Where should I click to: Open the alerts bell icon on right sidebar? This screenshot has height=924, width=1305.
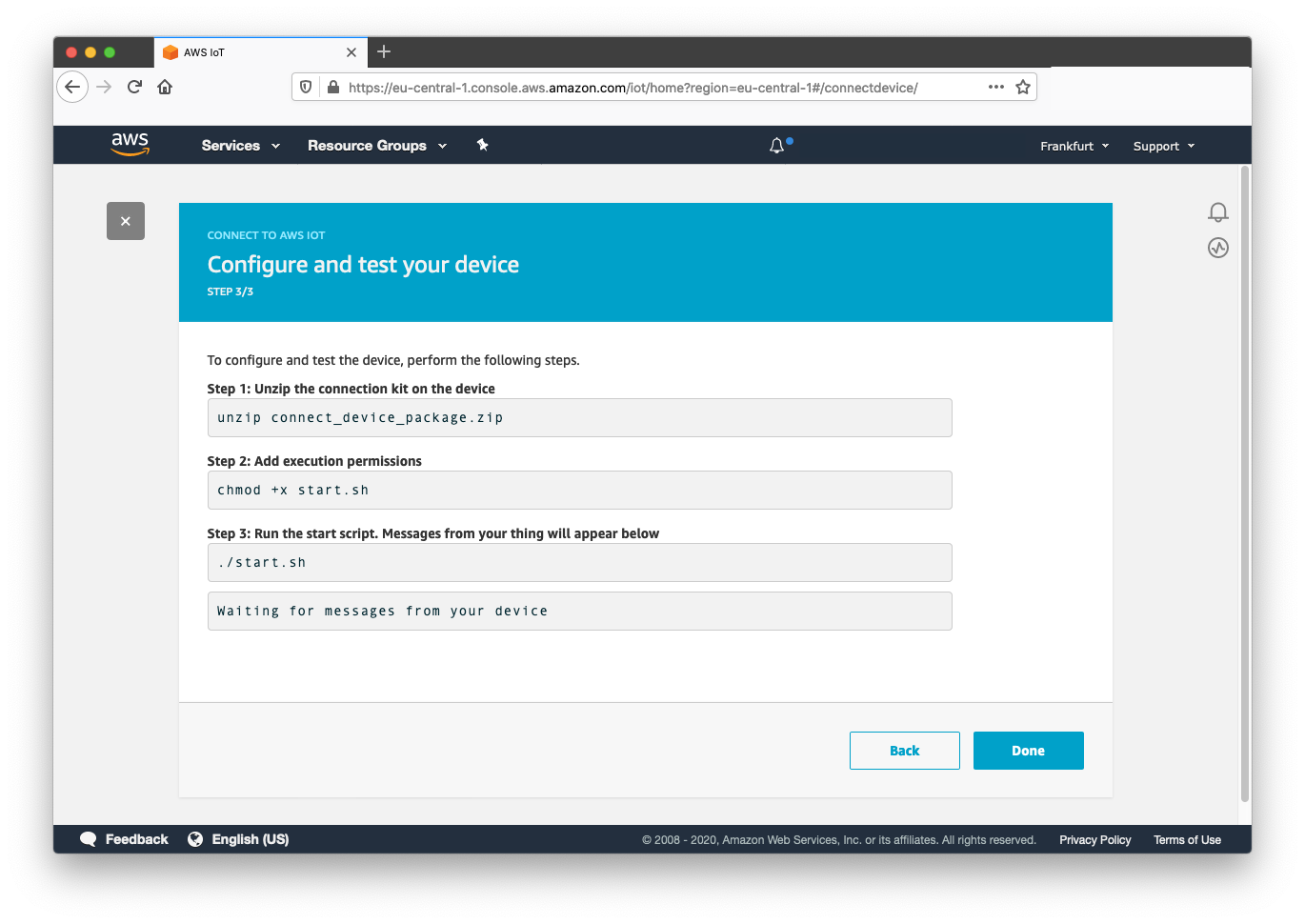1217,211
